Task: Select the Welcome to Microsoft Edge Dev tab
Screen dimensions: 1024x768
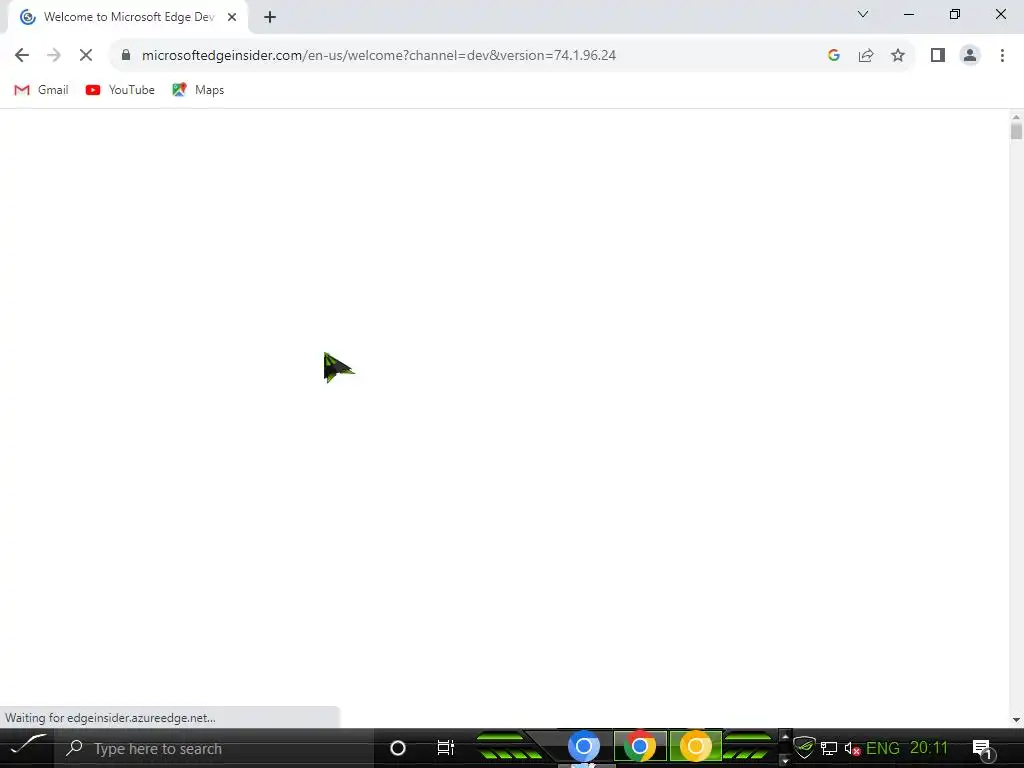Action: point(128,17)
